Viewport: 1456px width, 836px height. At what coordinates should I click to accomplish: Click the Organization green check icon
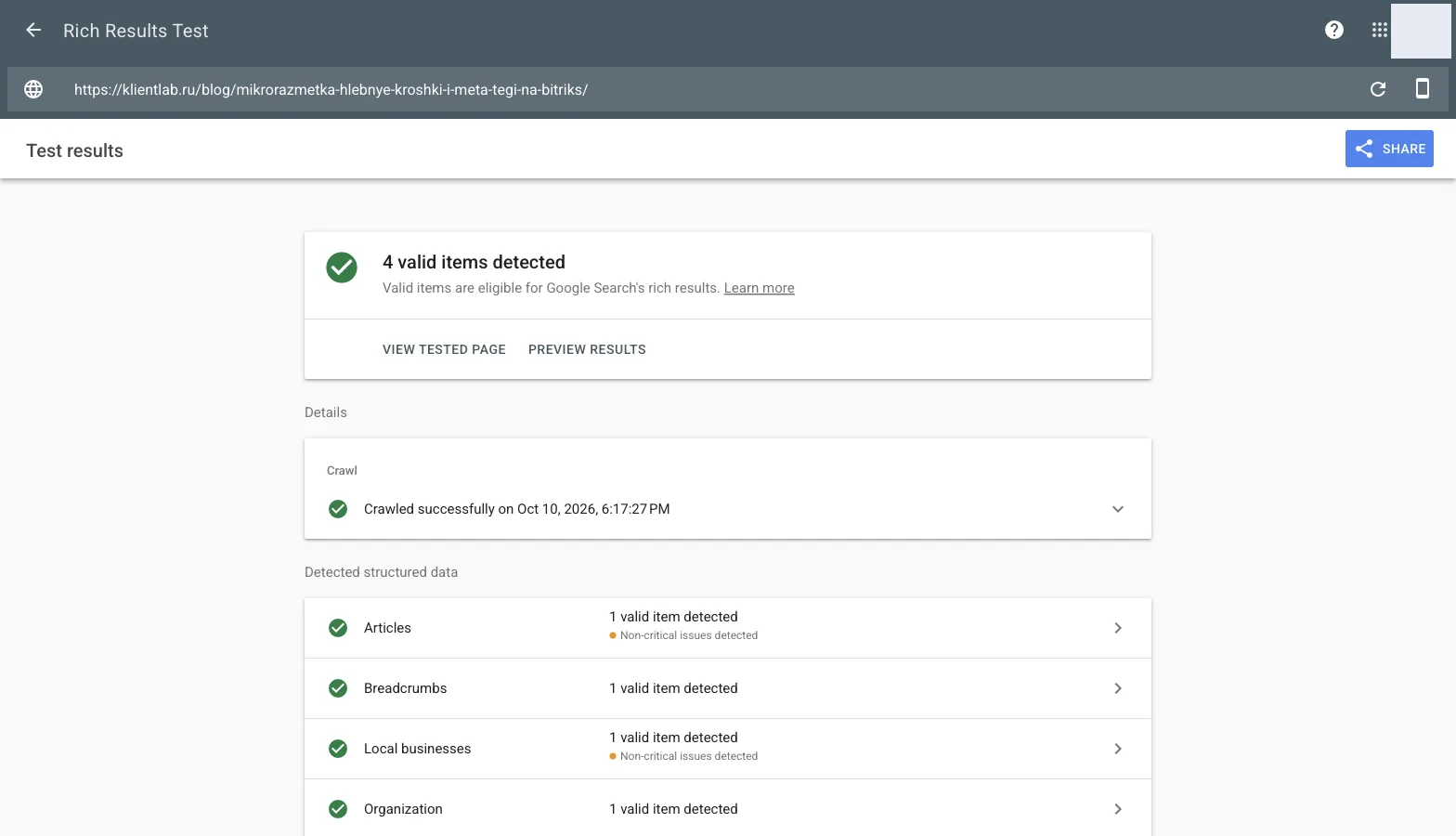click(338, 809)
